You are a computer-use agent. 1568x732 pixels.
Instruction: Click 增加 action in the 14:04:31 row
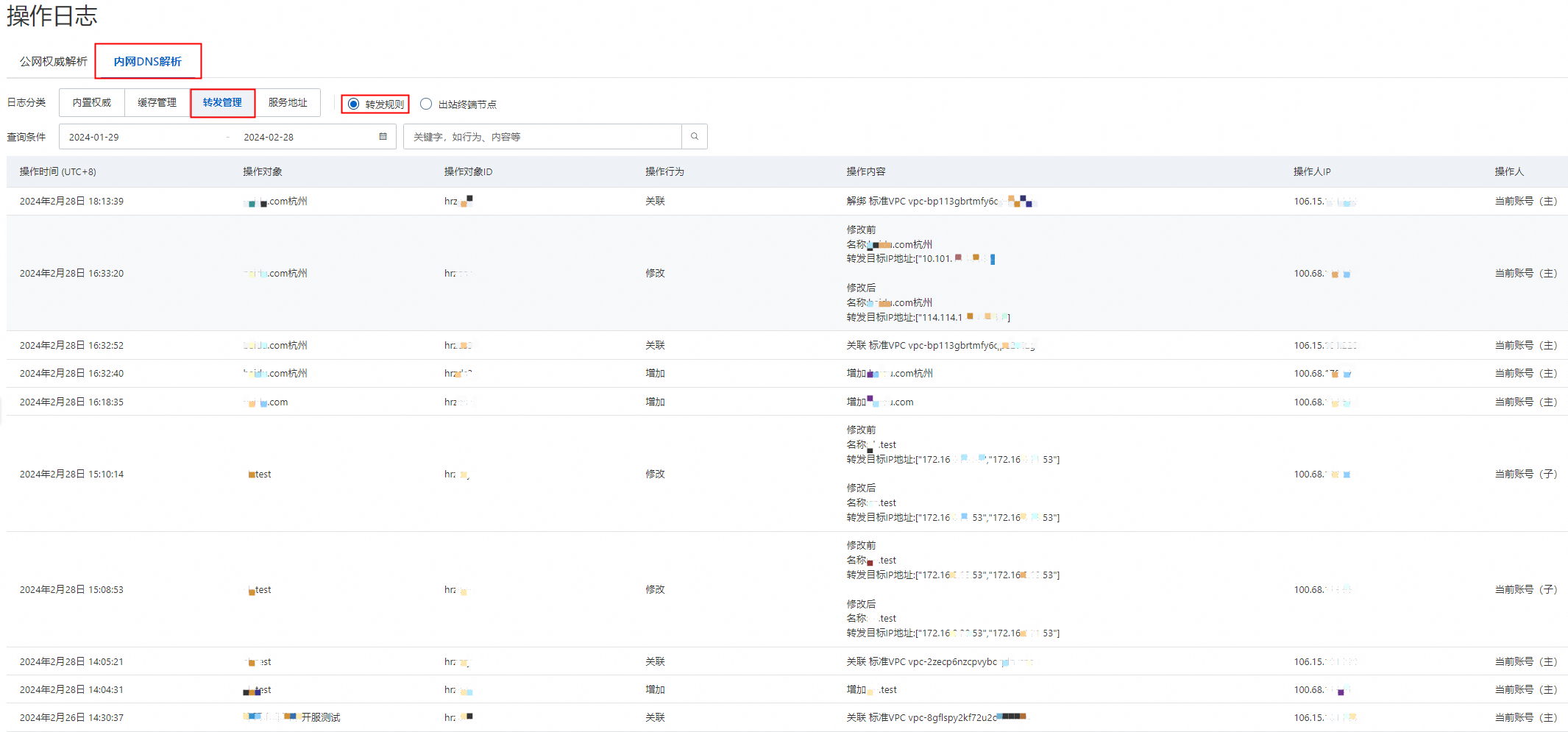tap(655, 690)
